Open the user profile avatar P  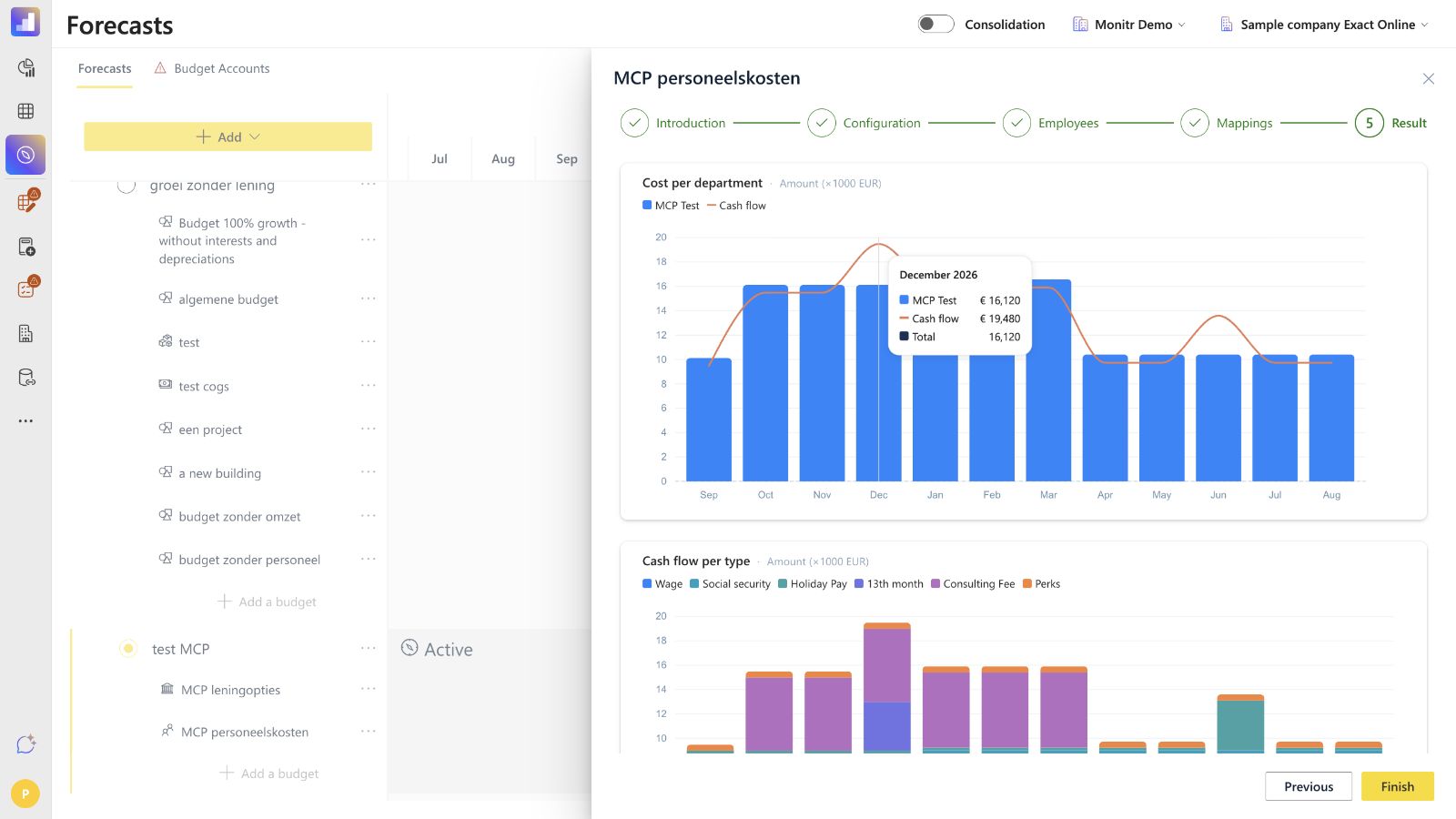click(x=25, y=794)
